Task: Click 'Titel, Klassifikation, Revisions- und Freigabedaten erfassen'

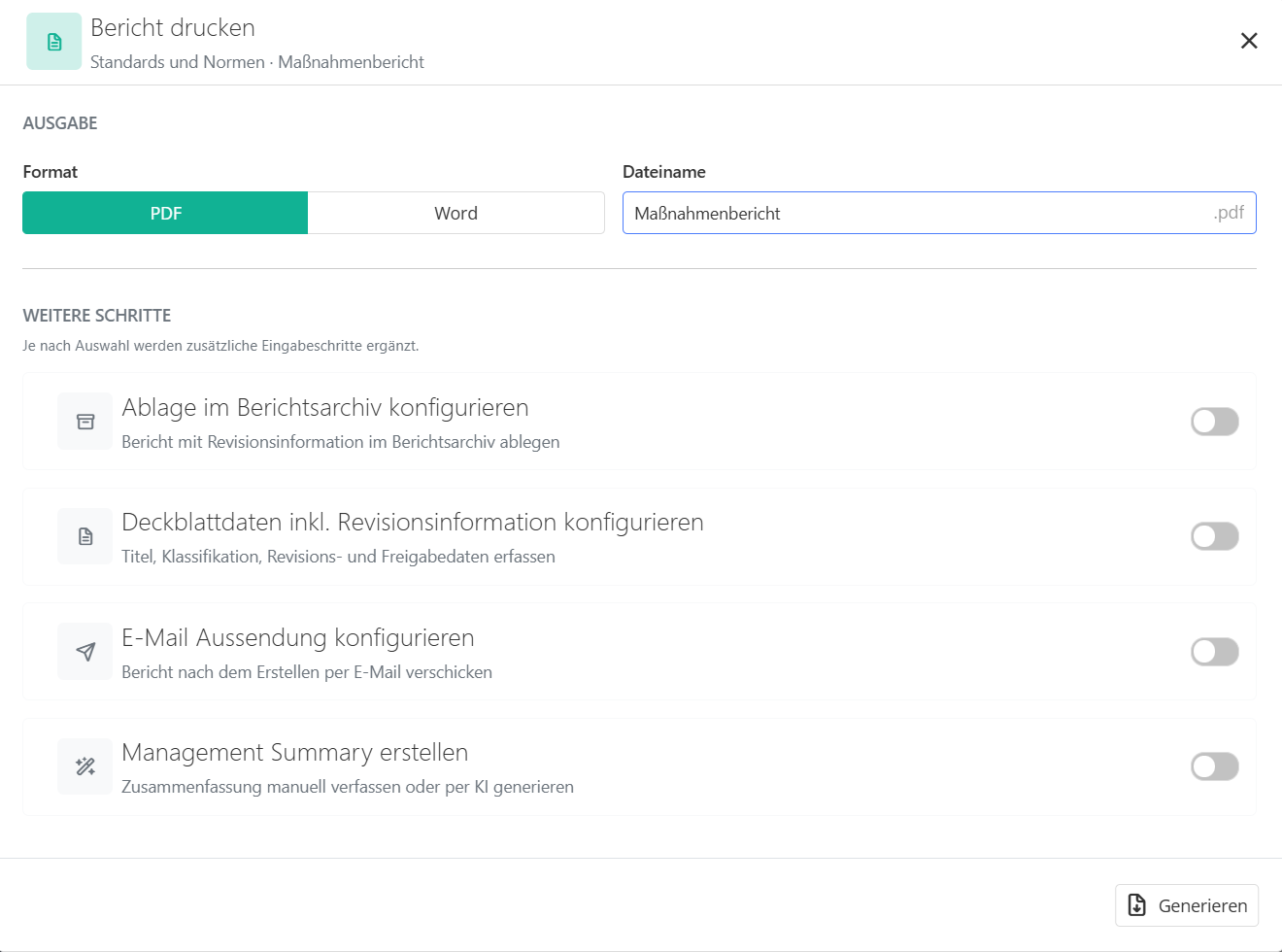Action: coord(338,557)
